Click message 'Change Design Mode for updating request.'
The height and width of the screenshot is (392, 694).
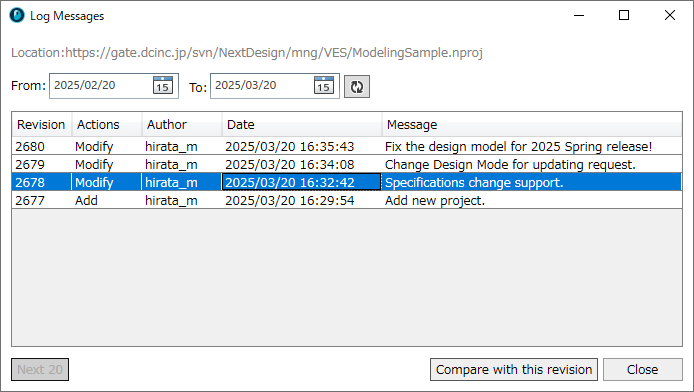[x=510, y=165]
